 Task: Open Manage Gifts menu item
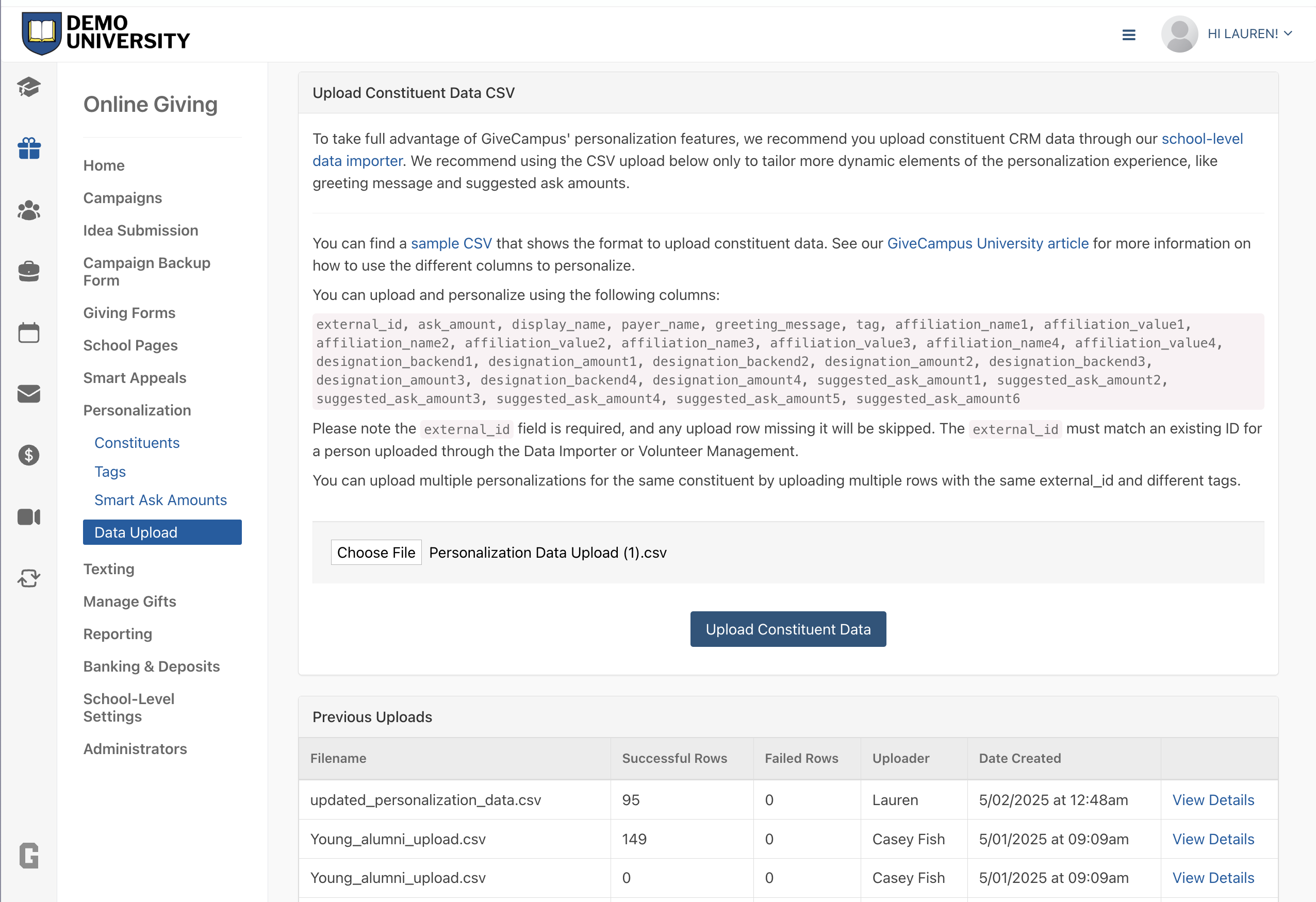129,601
